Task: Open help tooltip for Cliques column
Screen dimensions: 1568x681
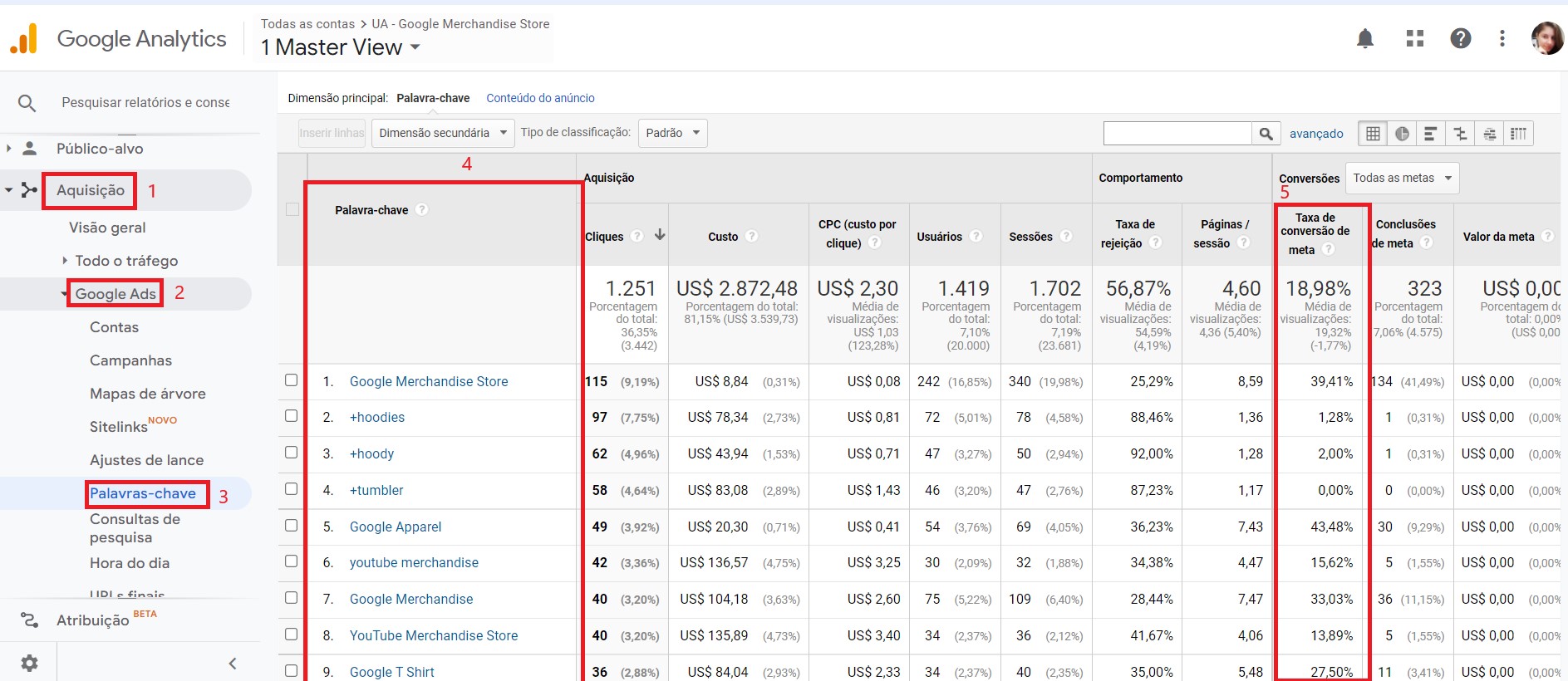Action: 637,236
